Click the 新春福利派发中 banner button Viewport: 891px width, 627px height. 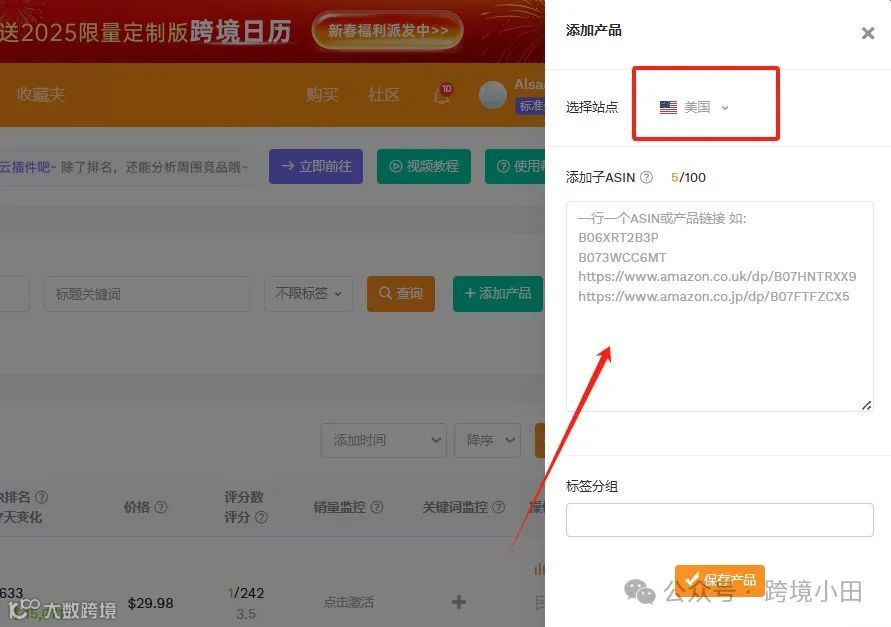pos(388,31)
